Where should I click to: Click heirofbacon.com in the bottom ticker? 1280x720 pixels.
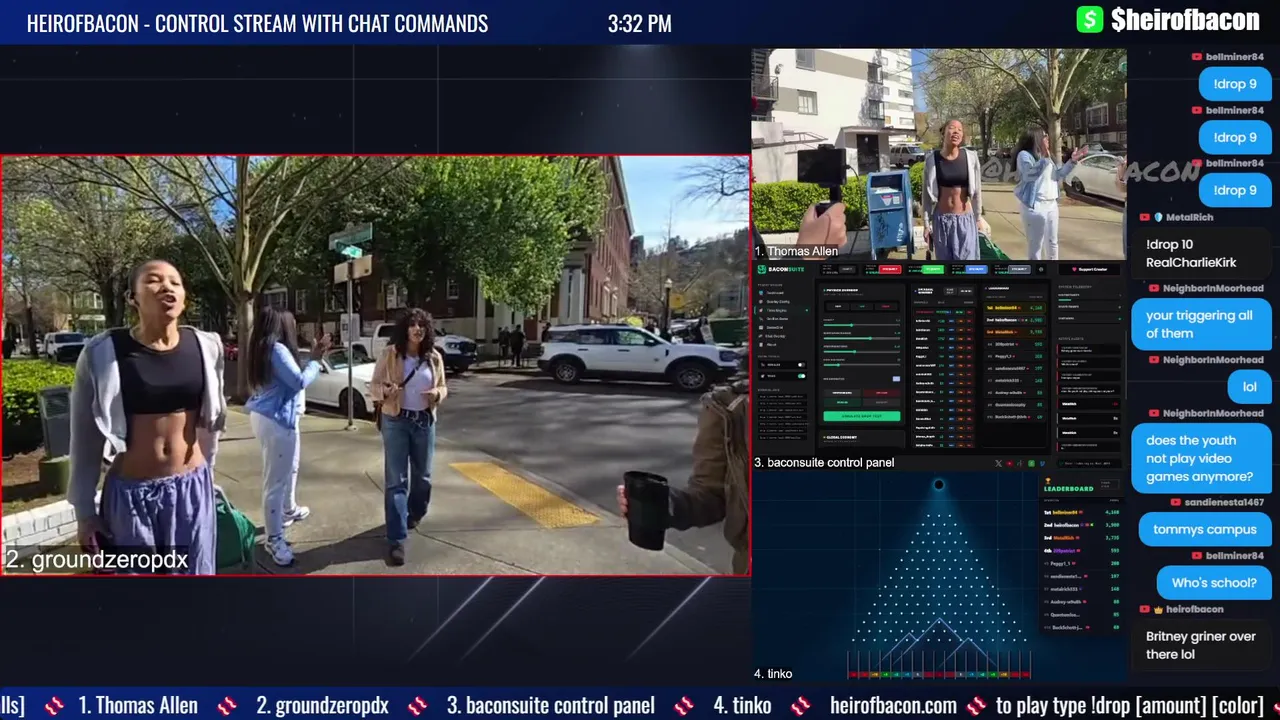(x=893, y=705)
